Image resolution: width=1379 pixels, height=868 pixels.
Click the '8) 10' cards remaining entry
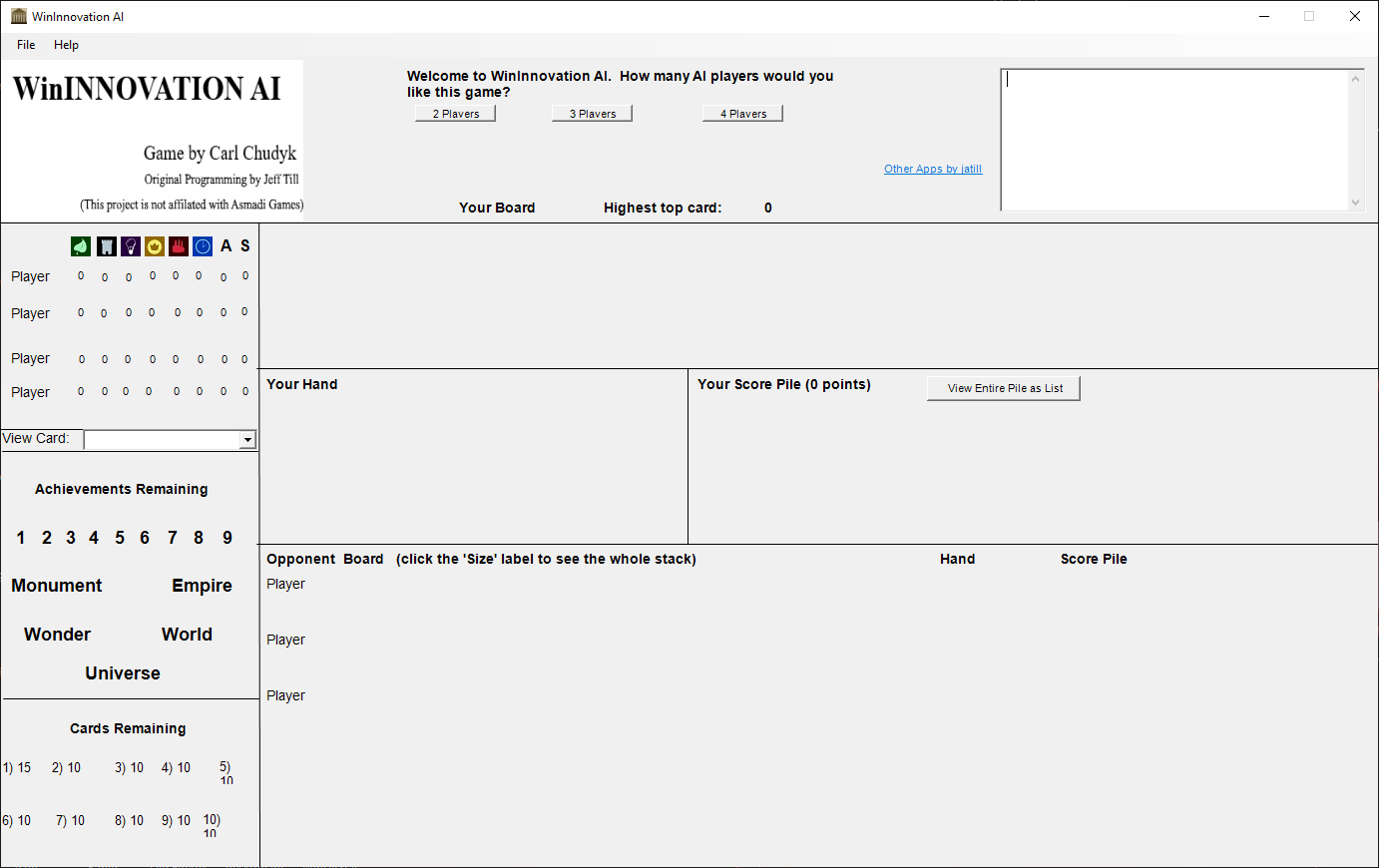coord(130,821)
